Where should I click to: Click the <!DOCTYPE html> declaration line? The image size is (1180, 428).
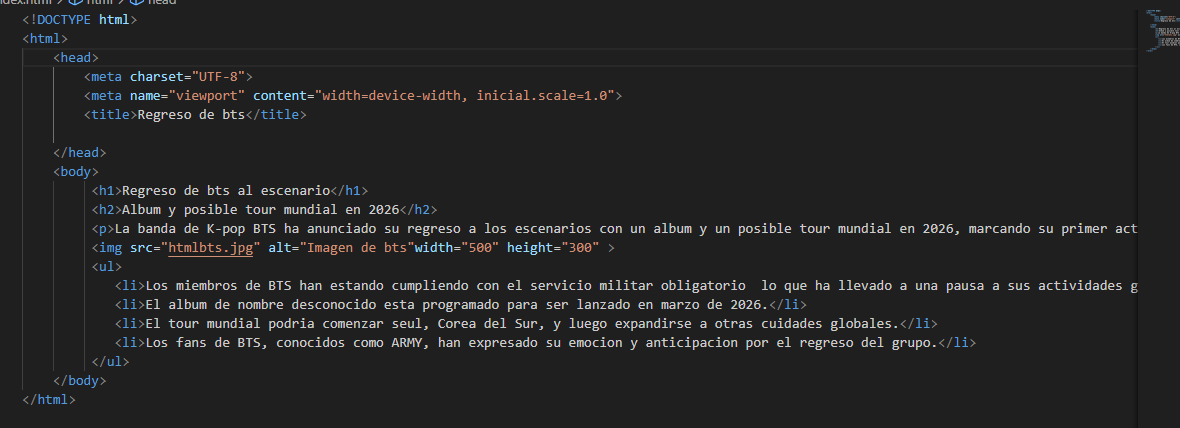(80, 20)
